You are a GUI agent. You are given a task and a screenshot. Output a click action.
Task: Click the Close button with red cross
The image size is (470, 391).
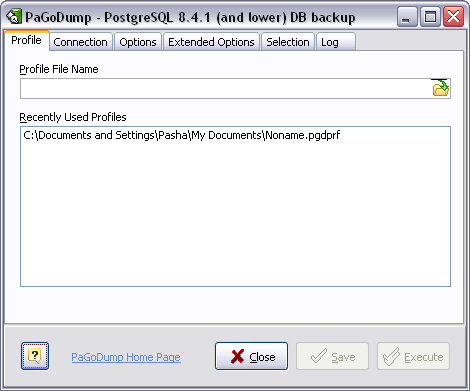pyautogui.click(x=251, y=356)
